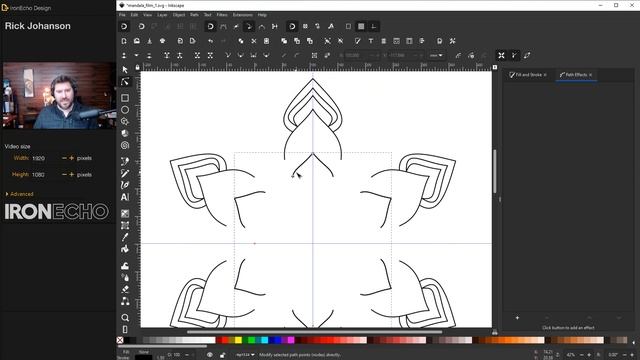The width and height of the screenshot is (640, 360).
Task: Toggle current layer lock
Action: [222, 355]
